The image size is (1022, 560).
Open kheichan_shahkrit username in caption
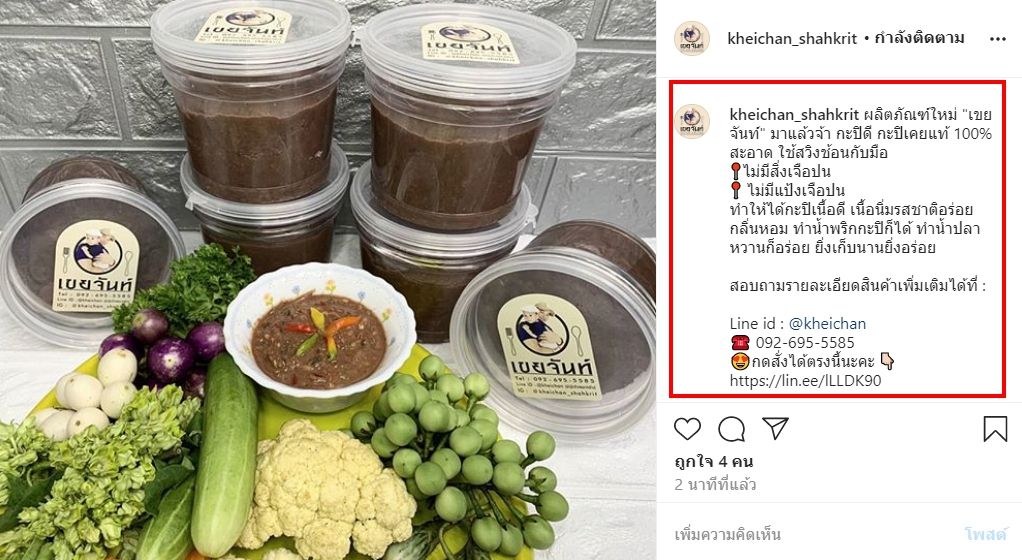795,115
